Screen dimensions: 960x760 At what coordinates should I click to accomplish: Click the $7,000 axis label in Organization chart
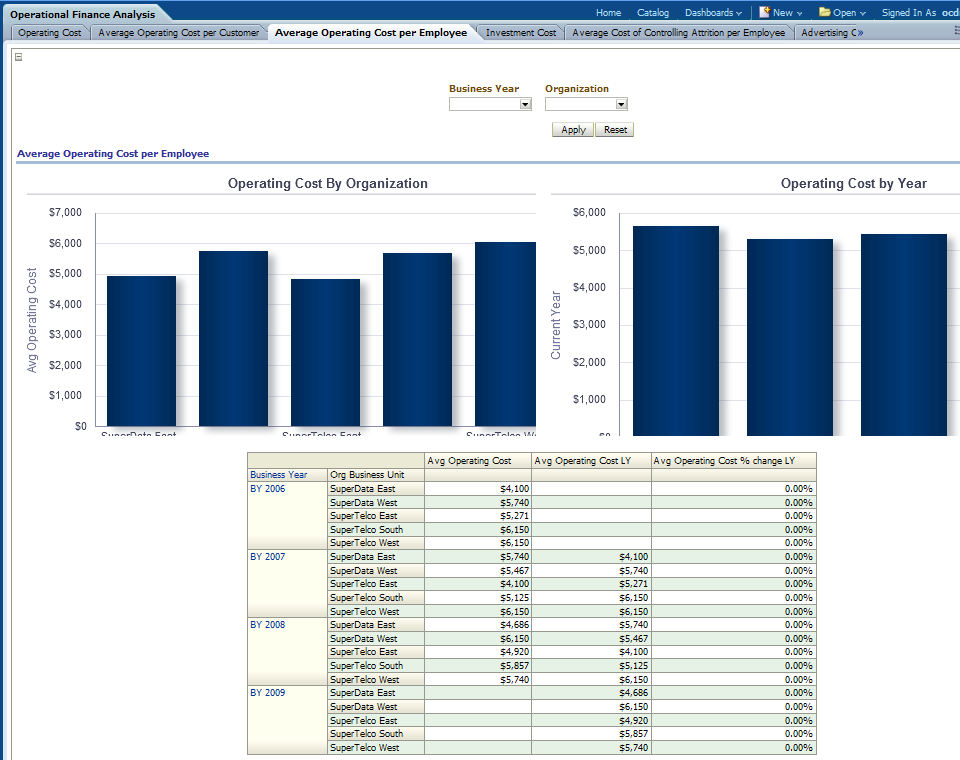point(66,213)
